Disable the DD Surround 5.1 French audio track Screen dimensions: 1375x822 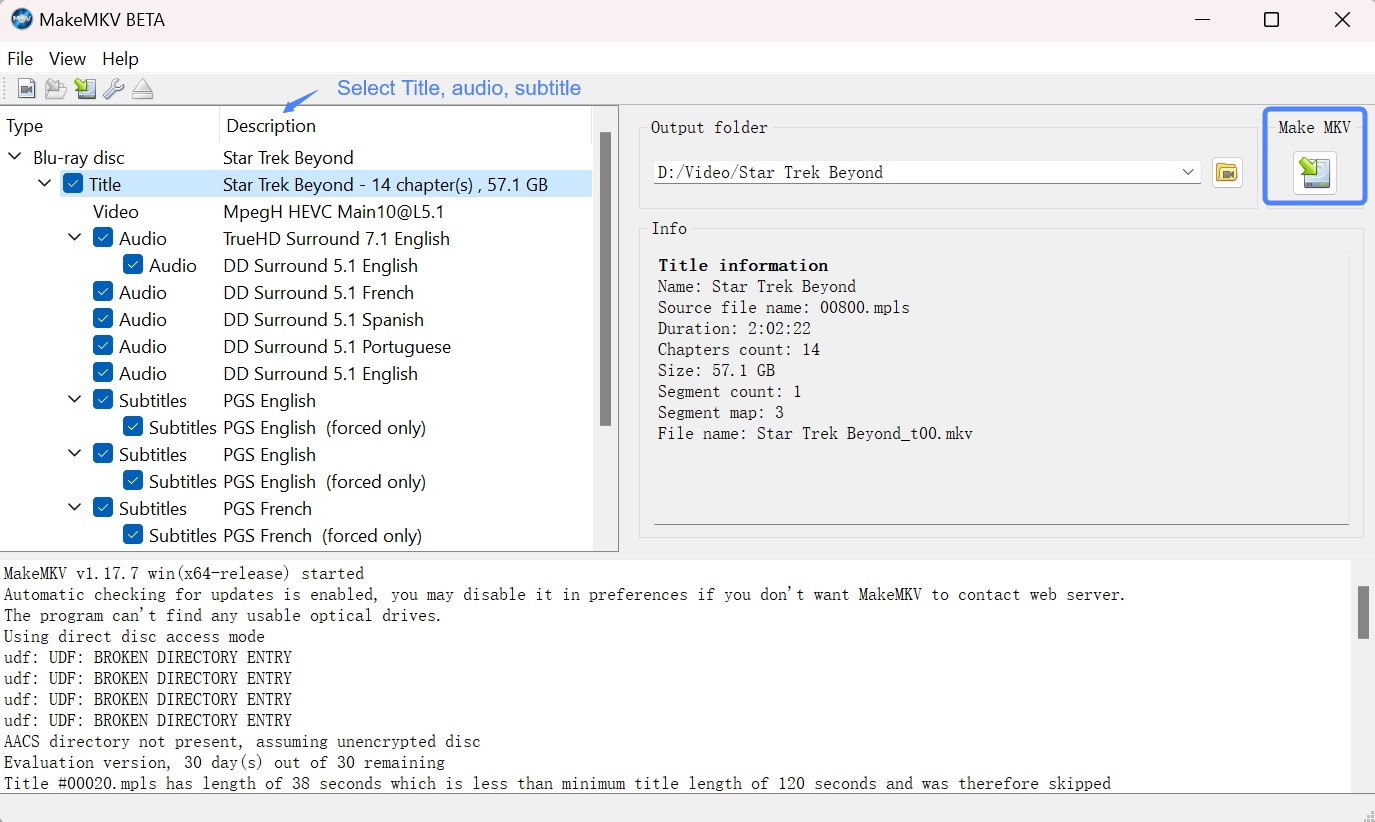point(103,291)
